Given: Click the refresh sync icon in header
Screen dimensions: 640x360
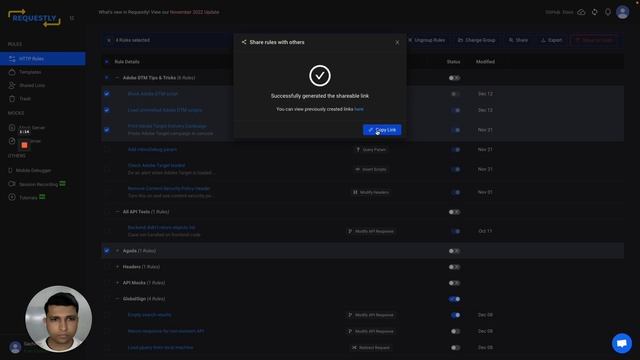Looking at the screenshot, I should click(595, 12).
